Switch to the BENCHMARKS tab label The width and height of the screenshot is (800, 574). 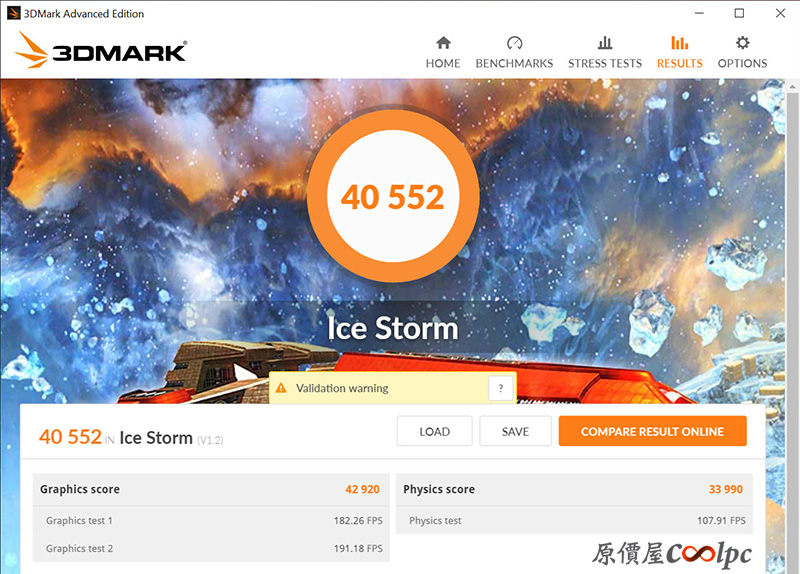[514, 63]
